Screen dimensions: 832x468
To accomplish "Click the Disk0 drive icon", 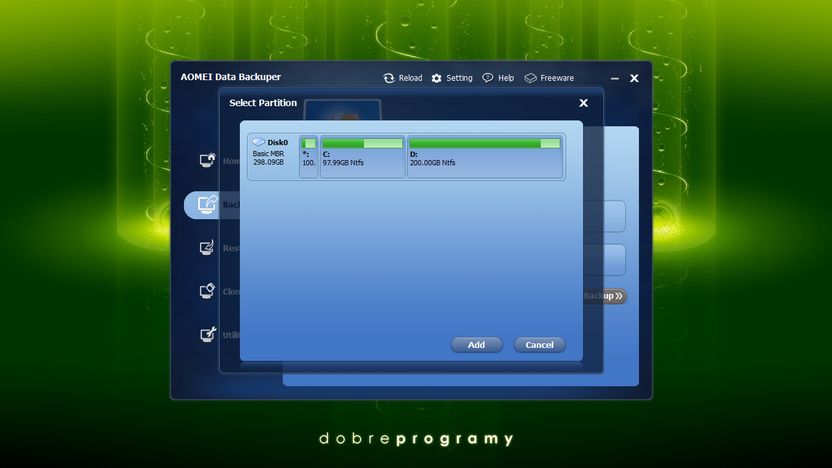I will [x=258, y=142].
